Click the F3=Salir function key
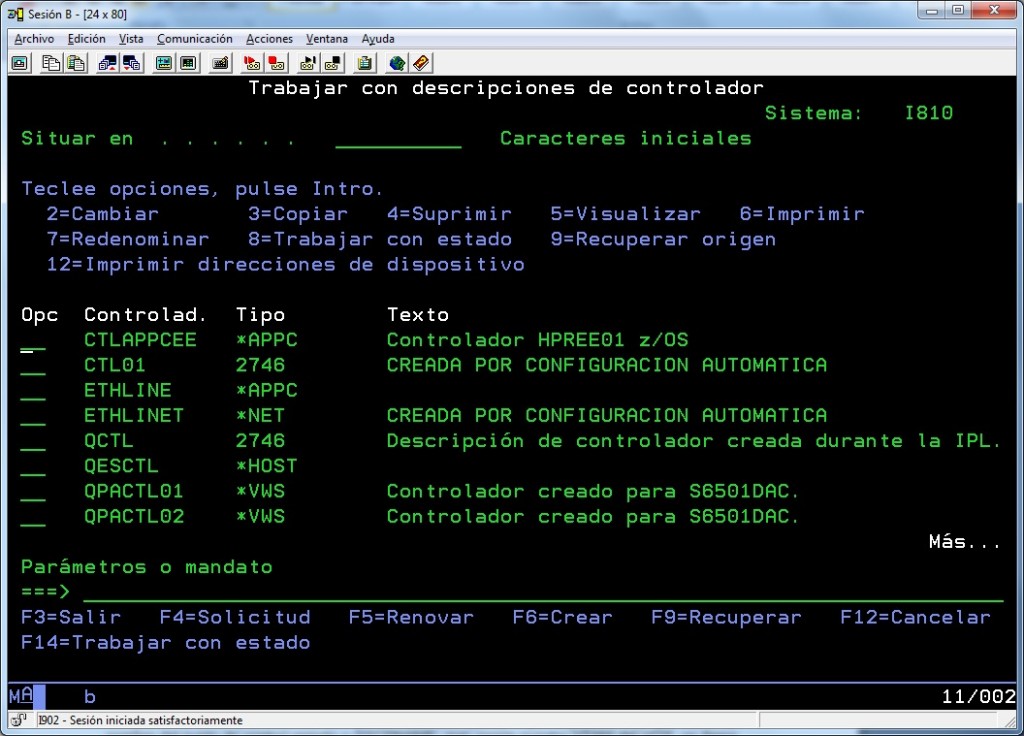 pyautogui.click(x=71, y=617)
